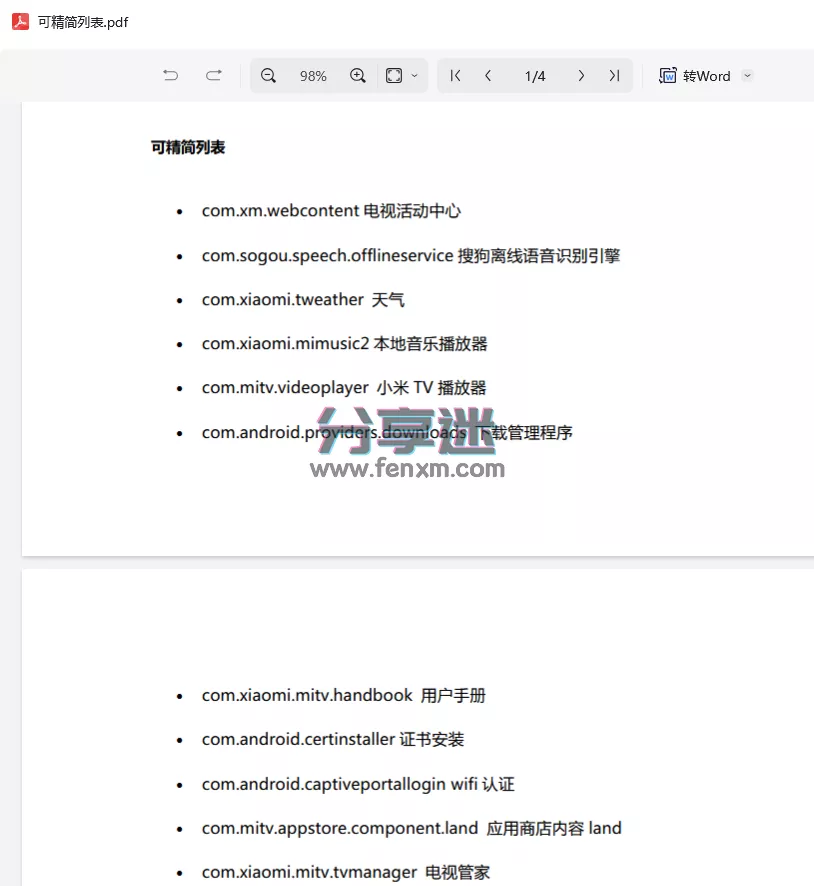Click the red PDF icon on the document tab

[20, 20]
